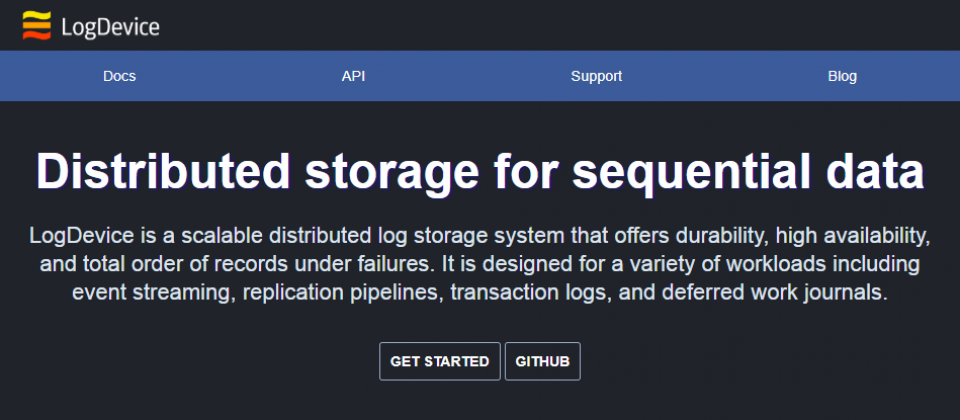
Task: Click the GET STARTED button
Action: tap(440, 361)
